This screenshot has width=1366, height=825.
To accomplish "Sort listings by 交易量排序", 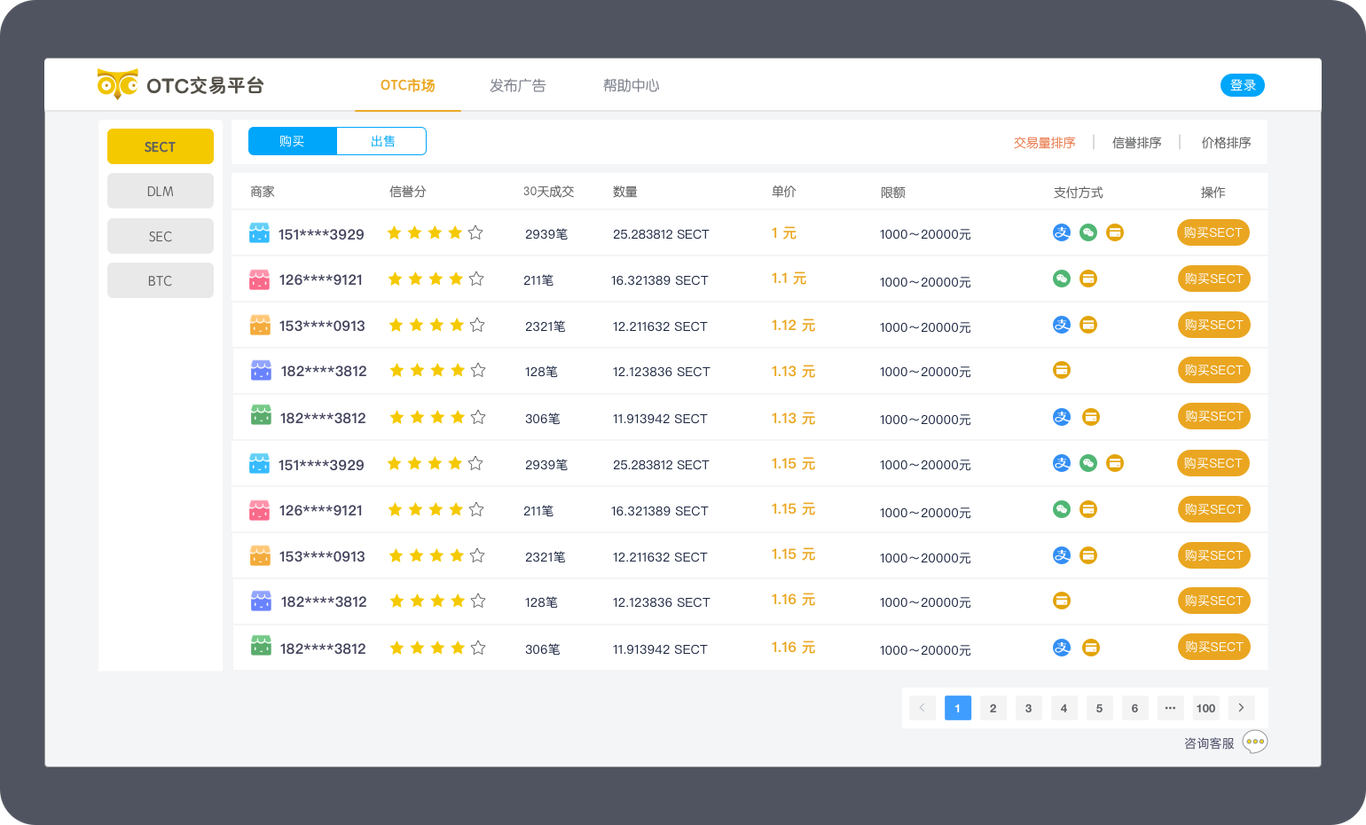I will click(1044, 143).
